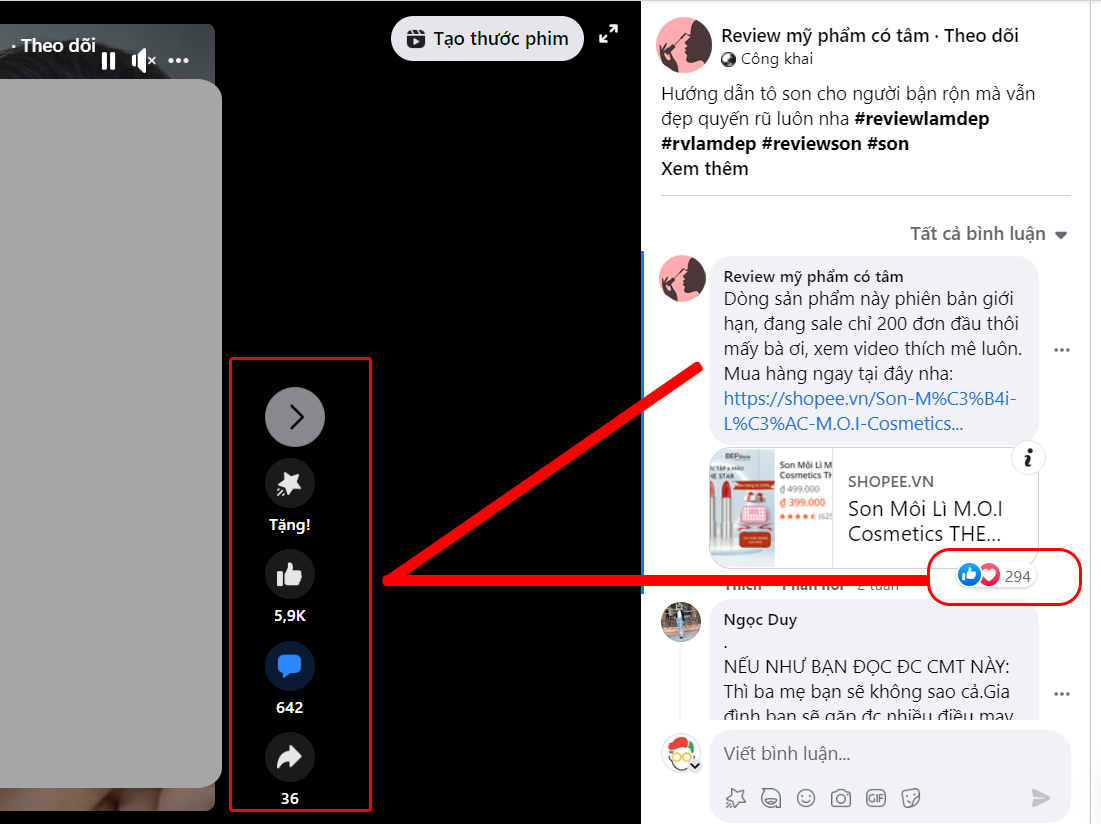
Task: Open the shopee.vn product link
Action: (870, 411)
